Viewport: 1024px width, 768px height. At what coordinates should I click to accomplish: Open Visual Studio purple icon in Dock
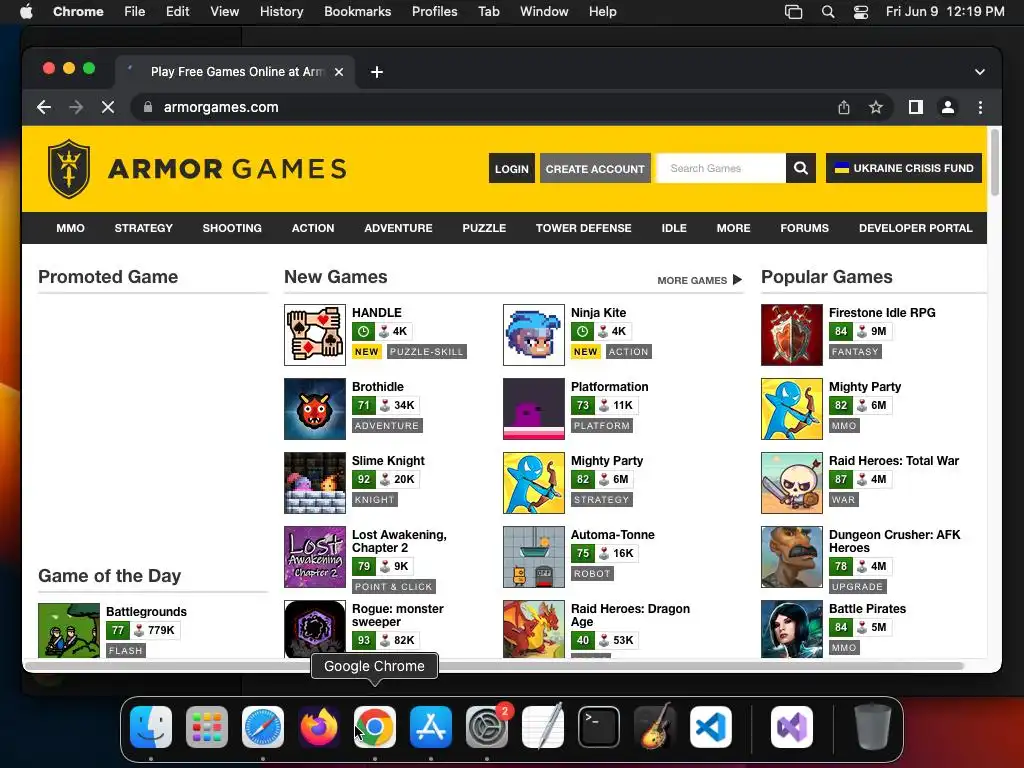click(792, 727)
